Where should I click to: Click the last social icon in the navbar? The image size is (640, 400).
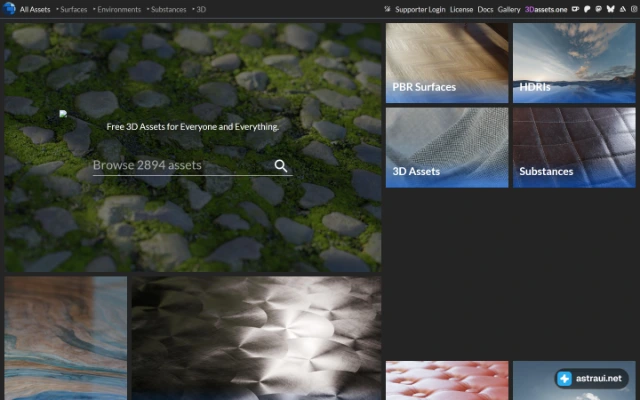pyautogui.click(x=634, y=9)
